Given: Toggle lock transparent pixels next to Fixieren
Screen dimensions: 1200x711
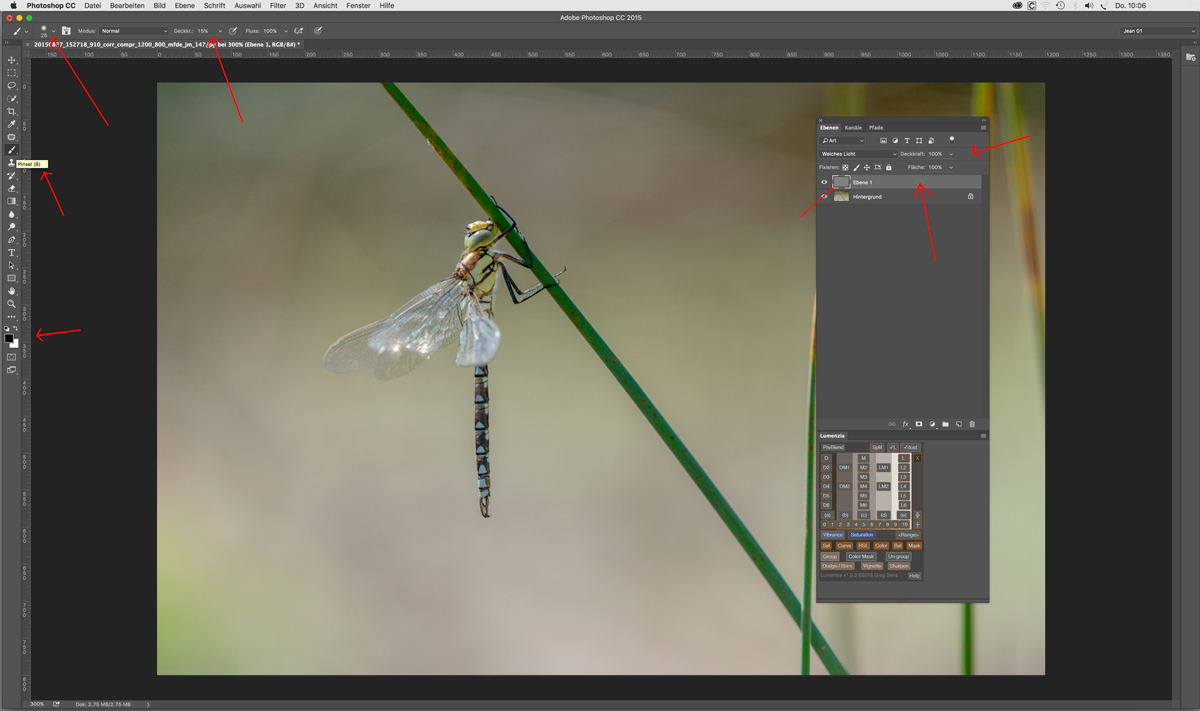Looking at the screenshot, I should point(845,168).
